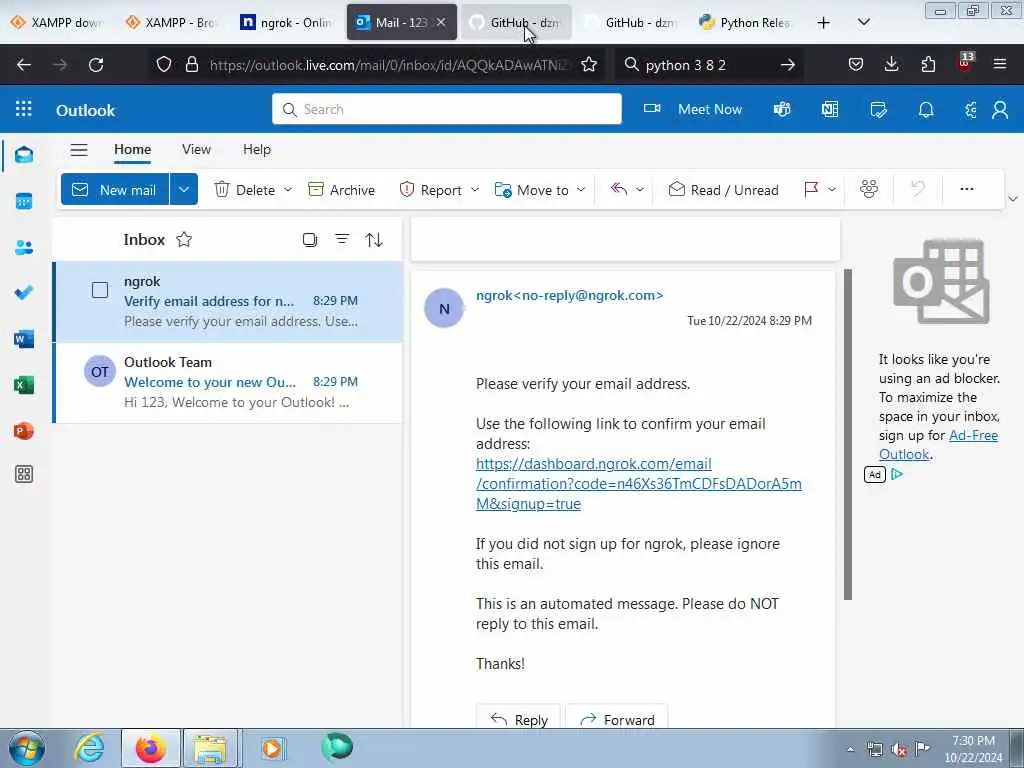The height and width of the screenshot is (768, 1024).
Task: Click the taskbar volume icon
Action: (x=899, y=750)
